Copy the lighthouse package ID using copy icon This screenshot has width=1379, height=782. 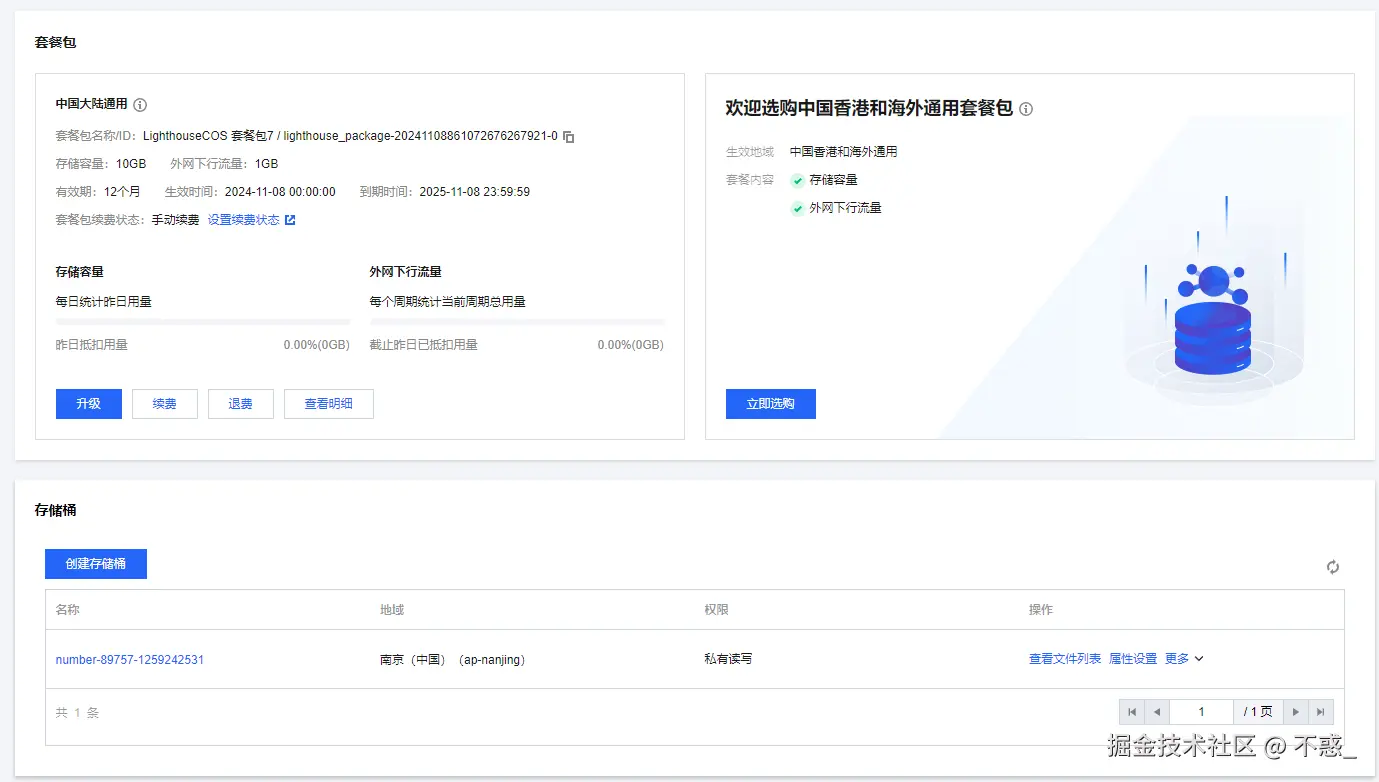coord(567,136)
